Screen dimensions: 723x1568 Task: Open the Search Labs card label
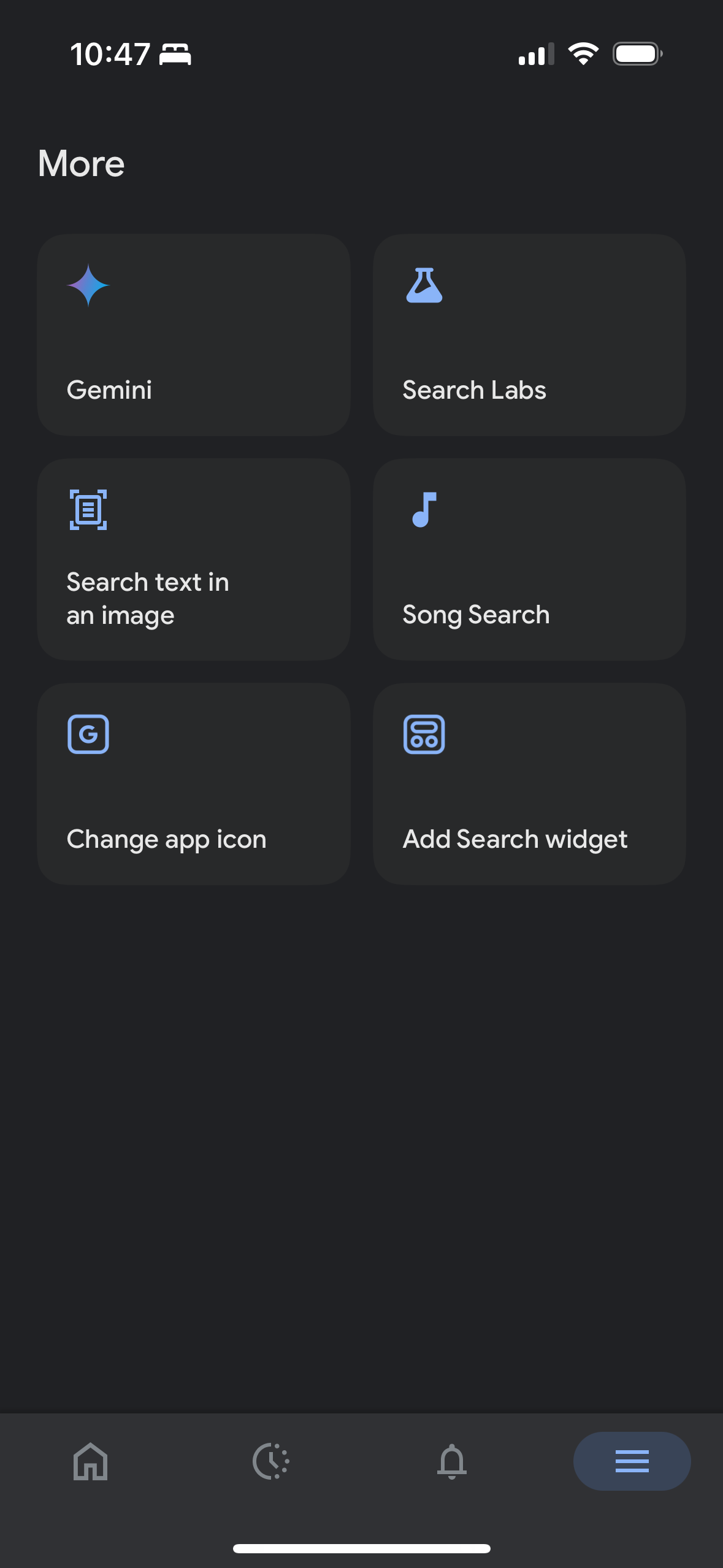click(474, 390)
